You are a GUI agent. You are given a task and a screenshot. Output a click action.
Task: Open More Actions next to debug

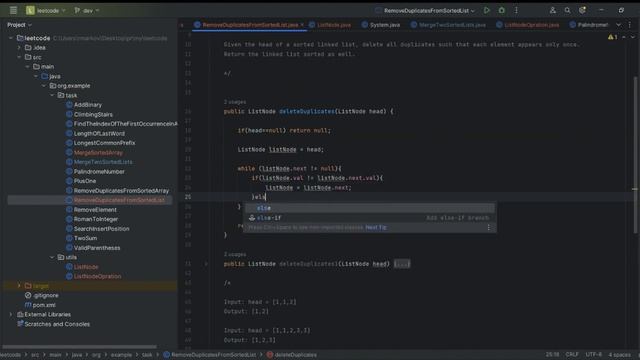point(516,10)
